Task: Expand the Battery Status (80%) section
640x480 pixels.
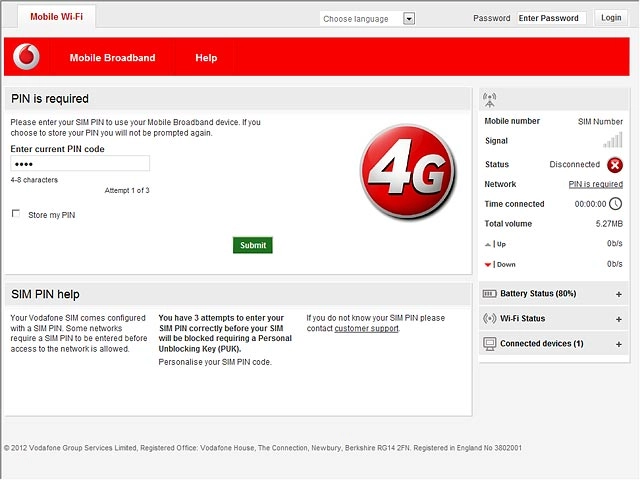Action: (x=554, y=293)
